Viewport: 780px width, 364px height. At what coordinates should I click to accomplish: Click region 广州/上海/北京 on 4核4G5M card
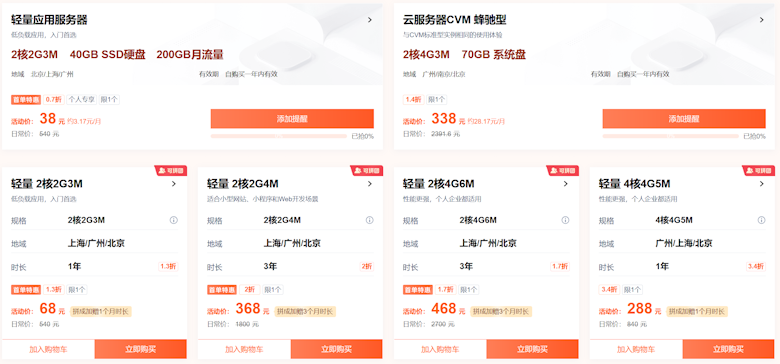(x=683, y=244)
